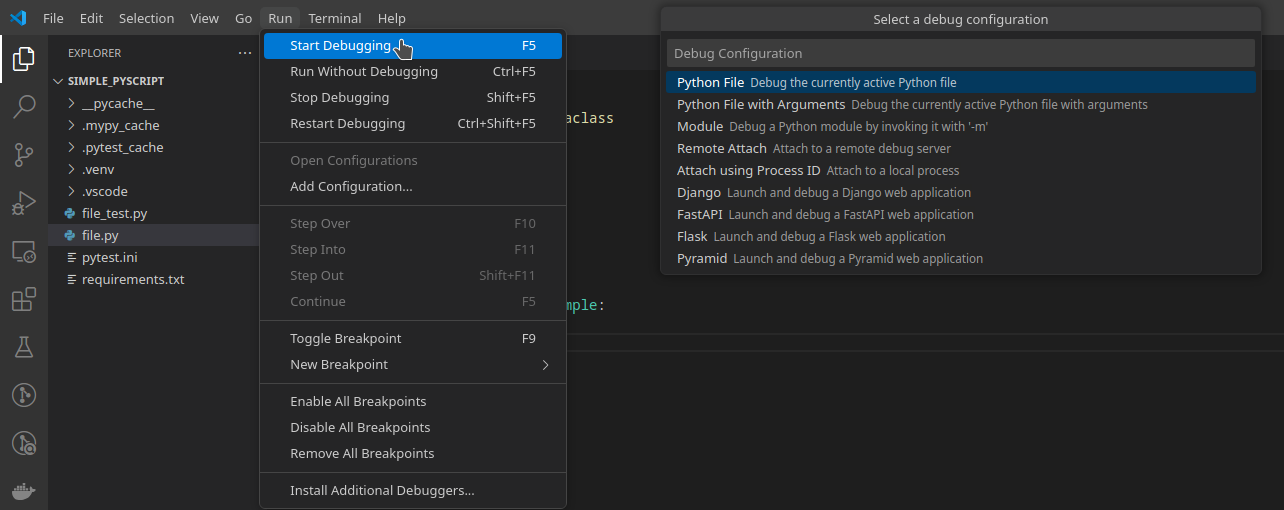Open the Source Control view

(x=24, y=155)
